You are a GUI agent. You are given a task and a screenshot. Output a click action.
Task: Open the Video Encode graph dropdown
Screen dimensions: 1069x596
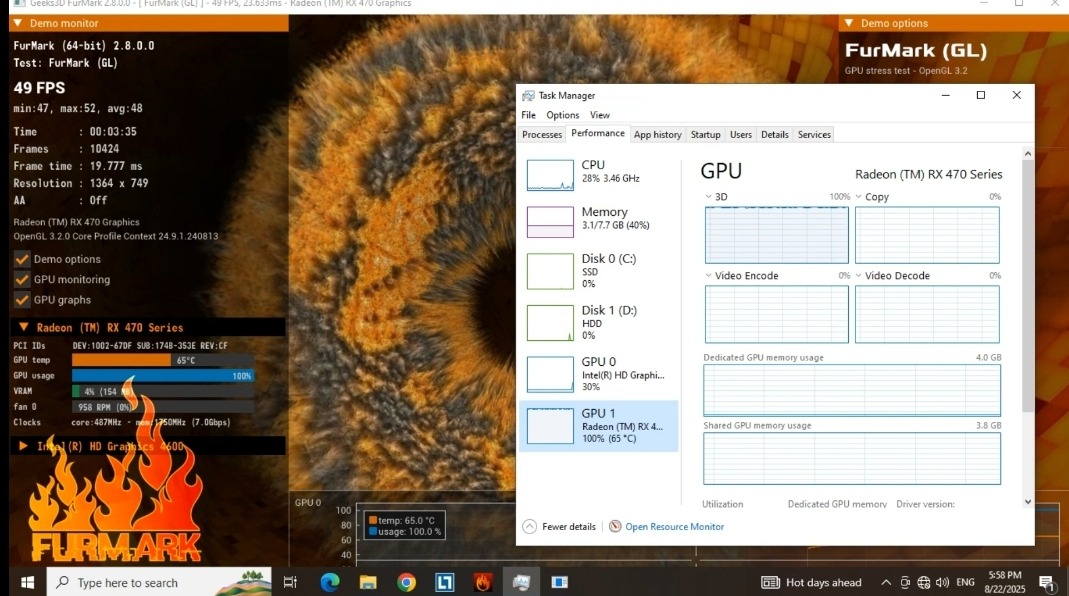pyautogui.click(x=709, y=276)
